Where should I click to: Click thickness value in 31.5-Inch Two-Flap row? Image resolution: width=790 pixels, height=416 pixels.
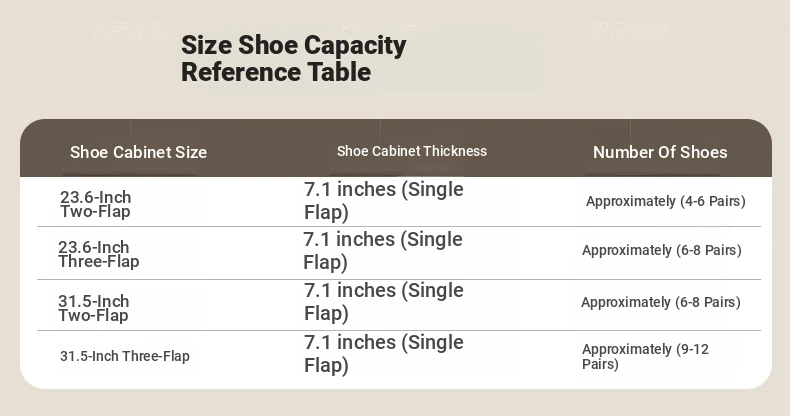383,301
